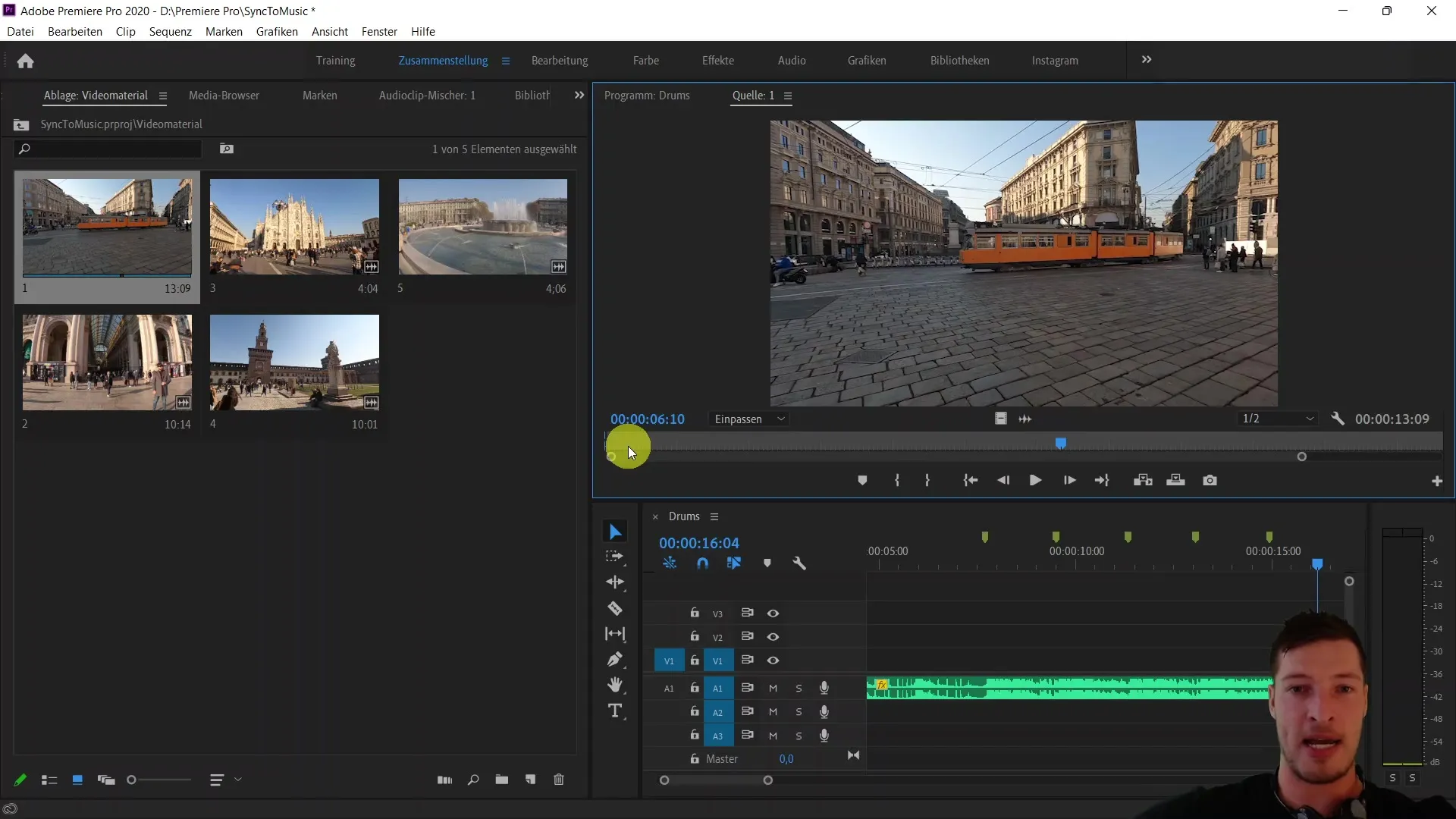
Task: Click the project search field
Action: (x=108, y=149)
